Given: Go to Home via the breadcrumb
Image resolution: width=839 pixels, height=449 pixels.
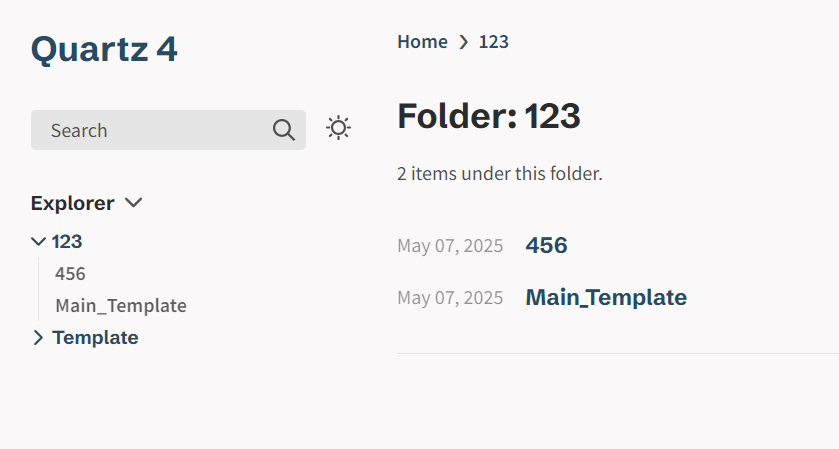Looking at the screenshot, I should (422, 42).
